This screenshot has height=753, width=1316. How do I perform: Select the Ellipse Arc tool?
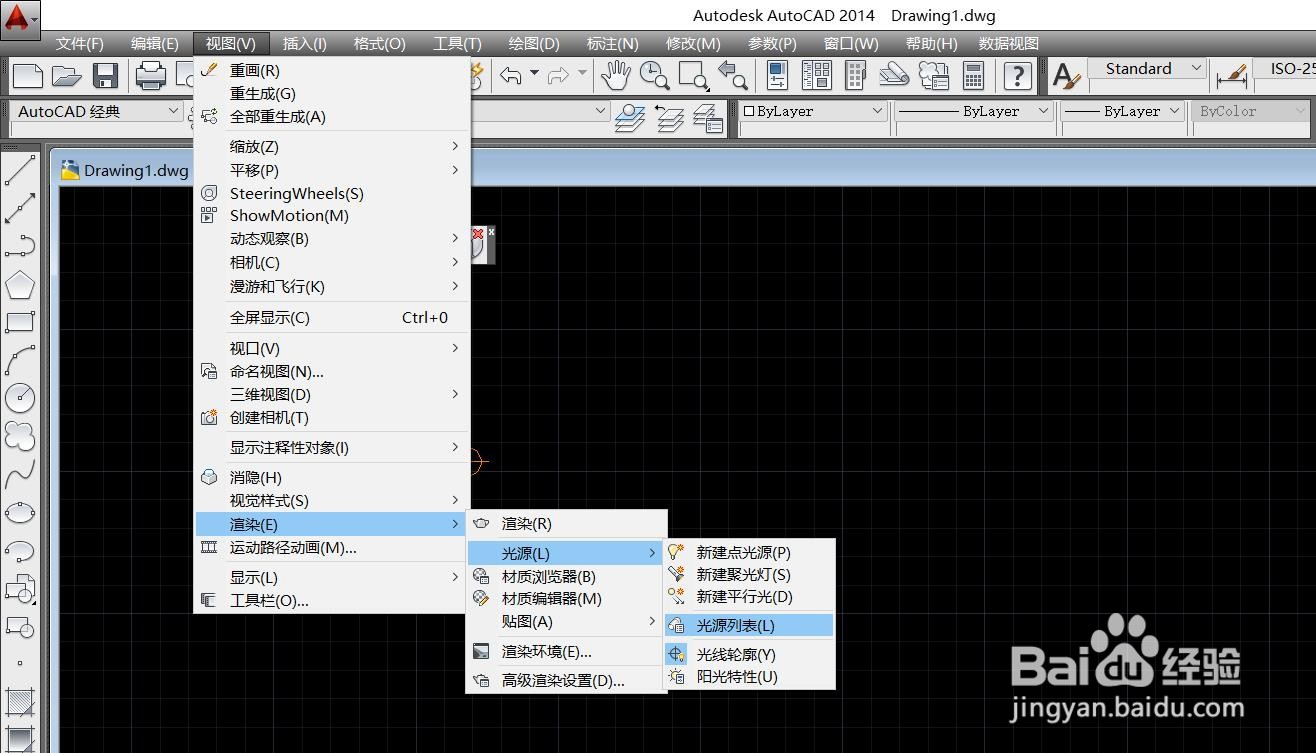click(x=20, y=550)
